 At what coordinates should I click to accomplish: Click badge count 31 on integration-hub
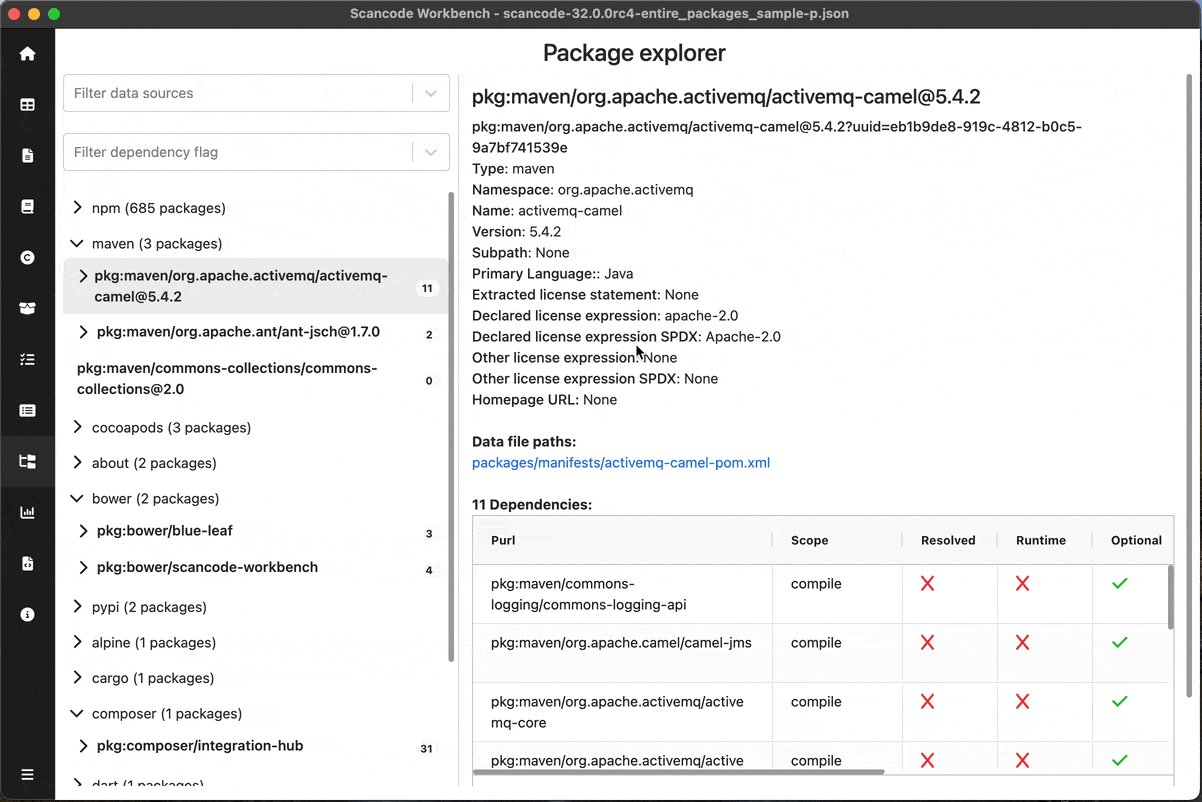(x=427, y=748)
